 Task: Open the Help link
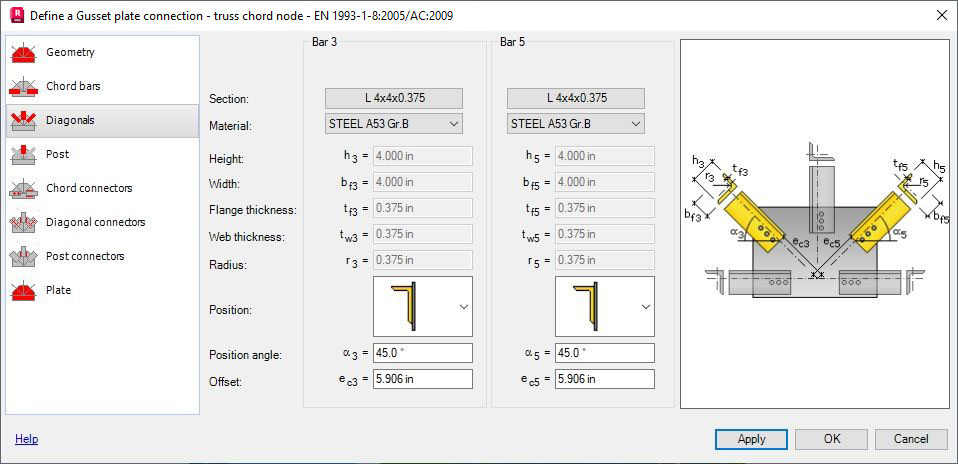26,439
